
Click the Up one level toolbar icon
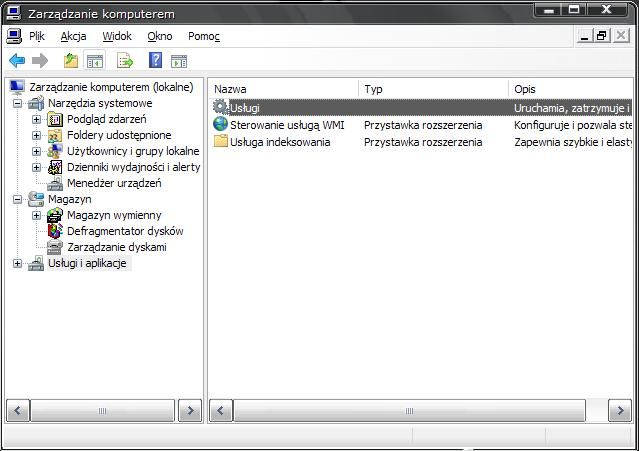(x=71, y=61)
